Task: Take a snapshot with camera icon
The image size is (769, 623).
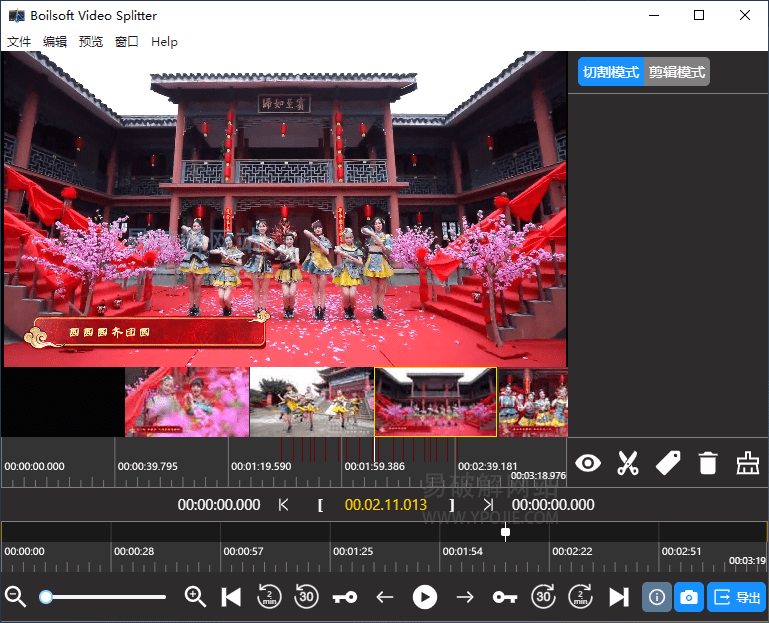Action: [689, 597]
